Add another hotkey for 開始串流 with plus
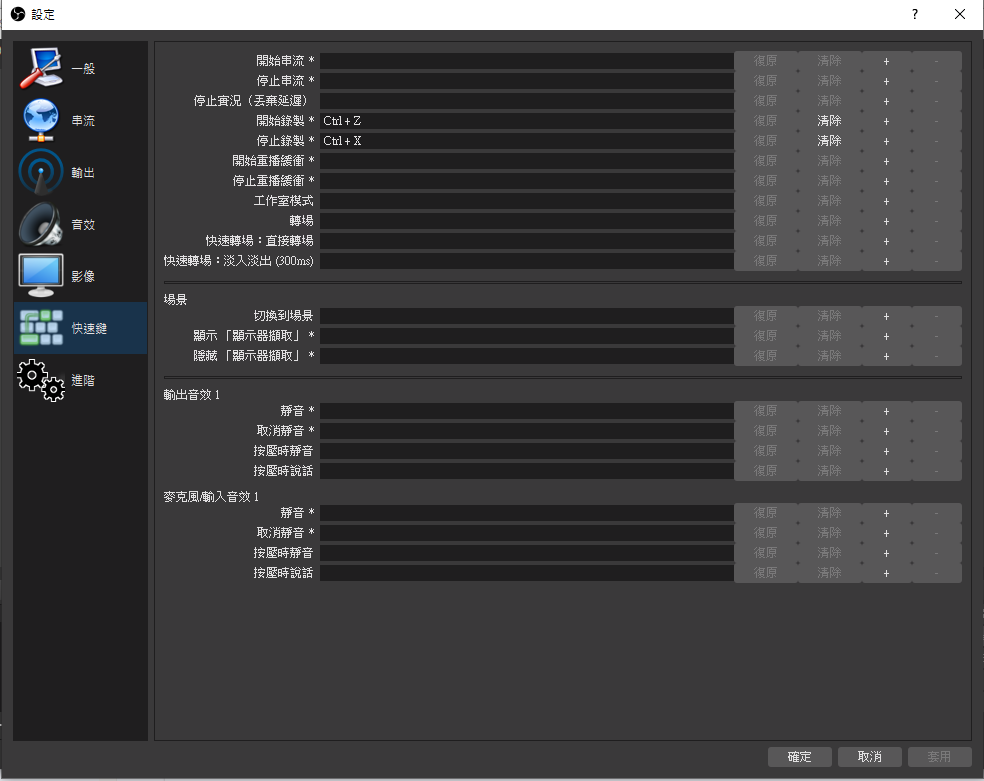Screen dimensions: 984x781 coord(886,61)
